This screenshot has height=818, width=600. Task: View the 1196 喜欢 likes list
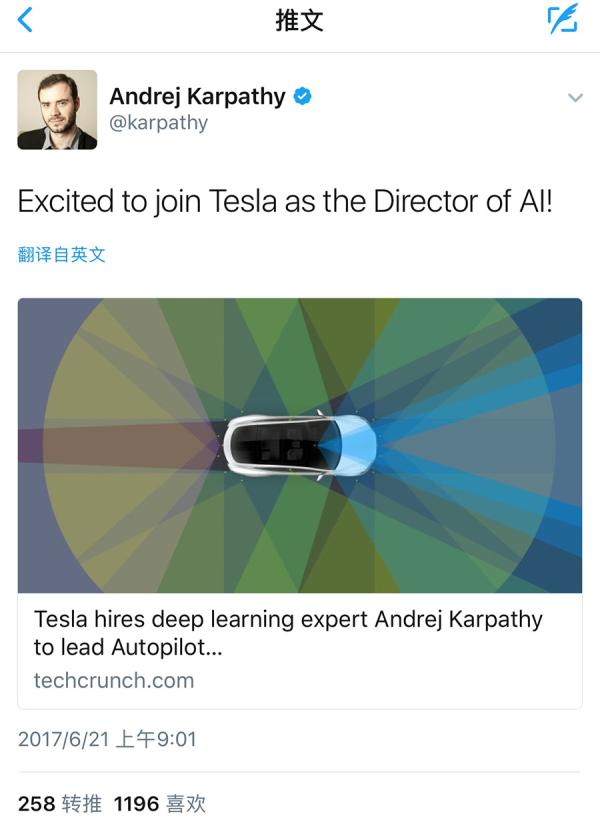[x=160, y=802]
